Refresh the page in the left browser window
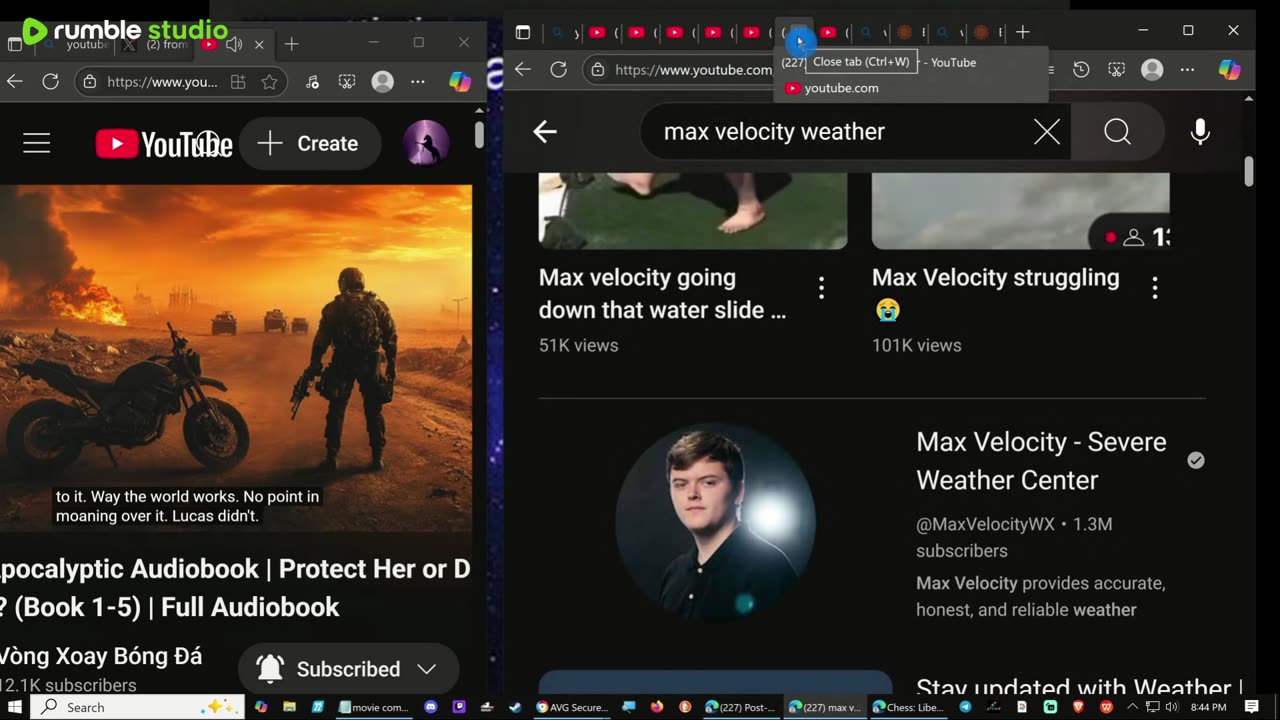Image resolution: width=1280 pixels, height=720 pixels. point(51,82)
